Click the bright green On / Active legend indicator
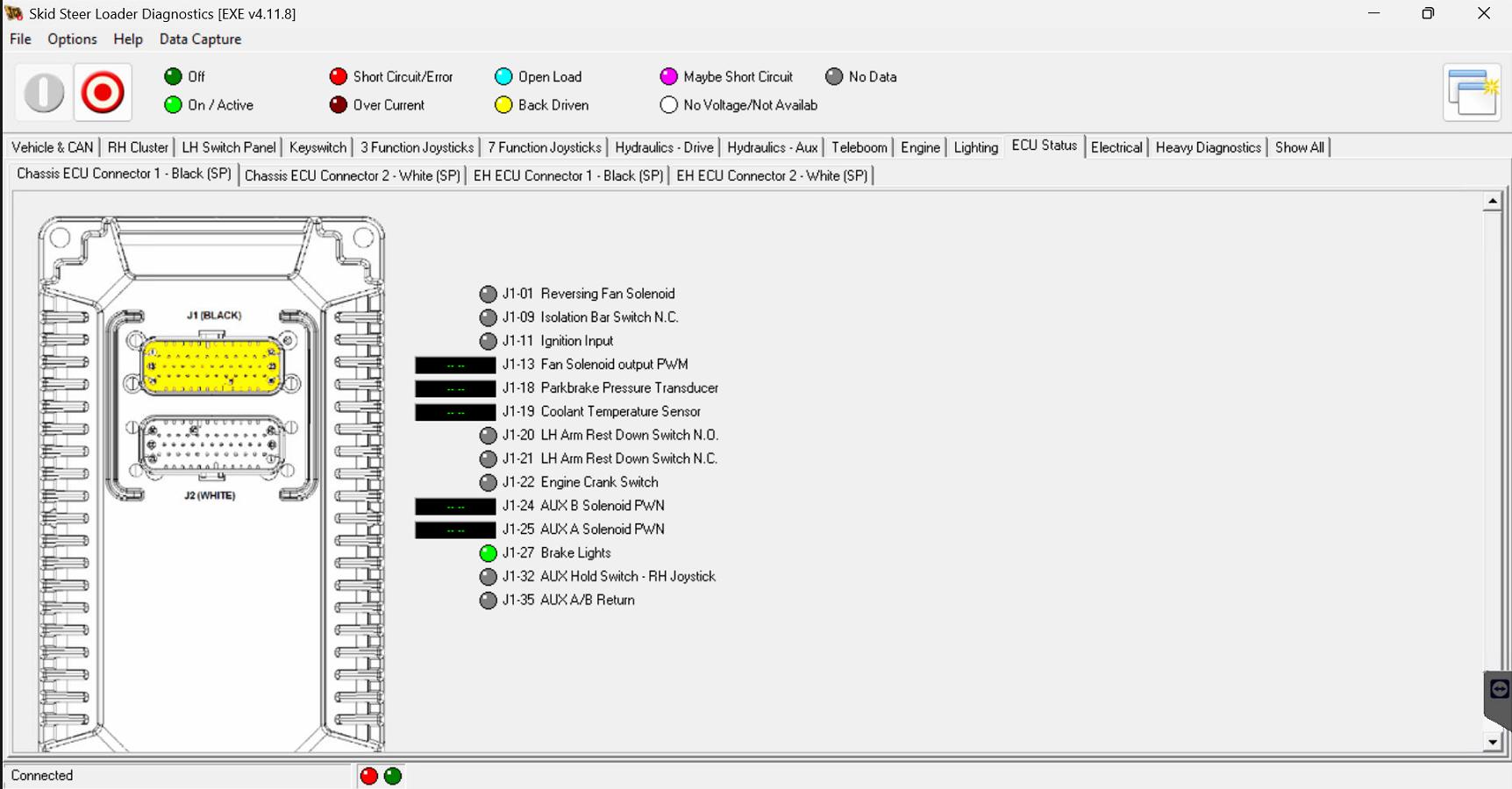The height and width of the screenshot is (789, 1512). pos(173,104)
